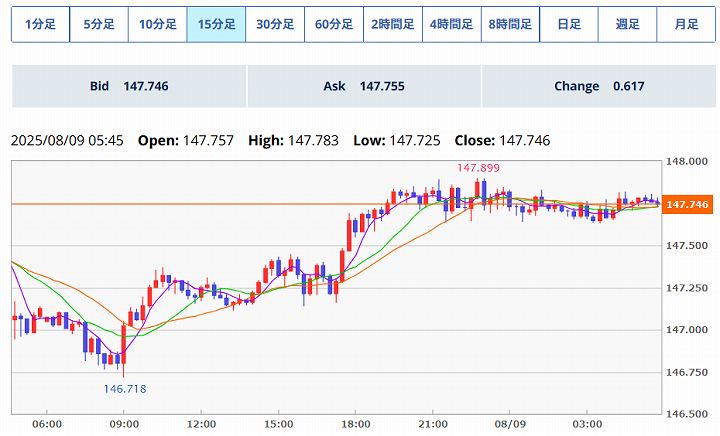Switch to the 1分足 timeframe tab
The width and height of the screenshot is (720, 436).
tap(40, 24)
